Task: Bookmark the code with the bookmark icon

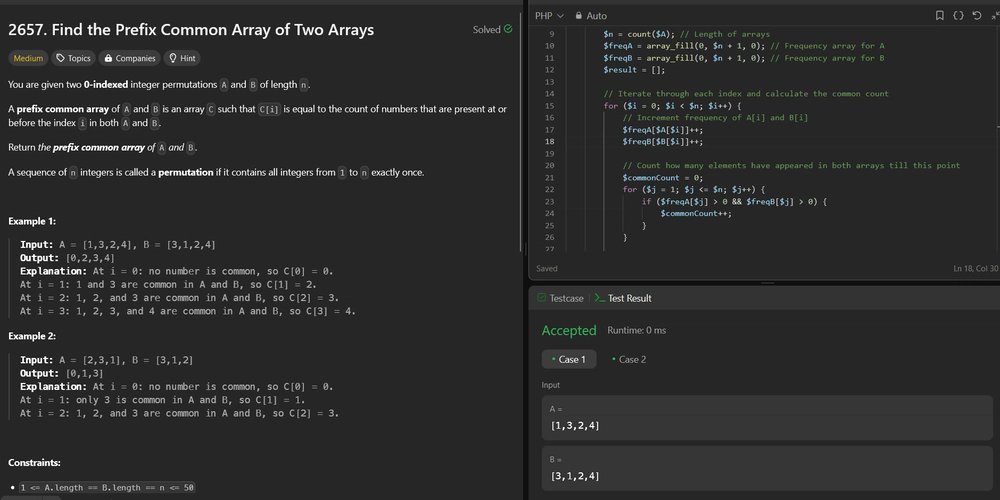Action: [939, 15]
